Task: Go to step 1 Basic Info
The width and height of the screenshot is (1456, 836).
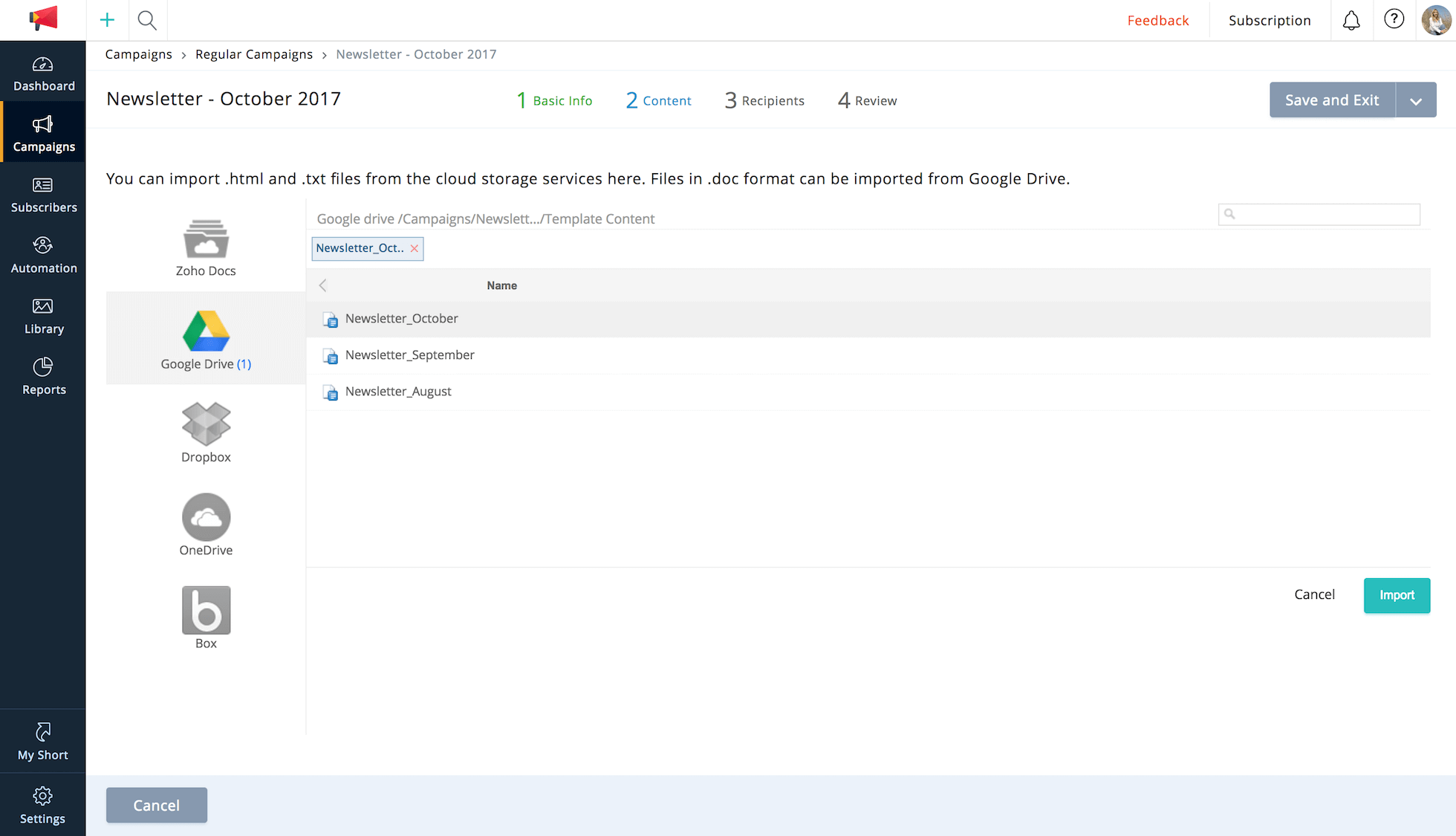Action: coord(554,100)
